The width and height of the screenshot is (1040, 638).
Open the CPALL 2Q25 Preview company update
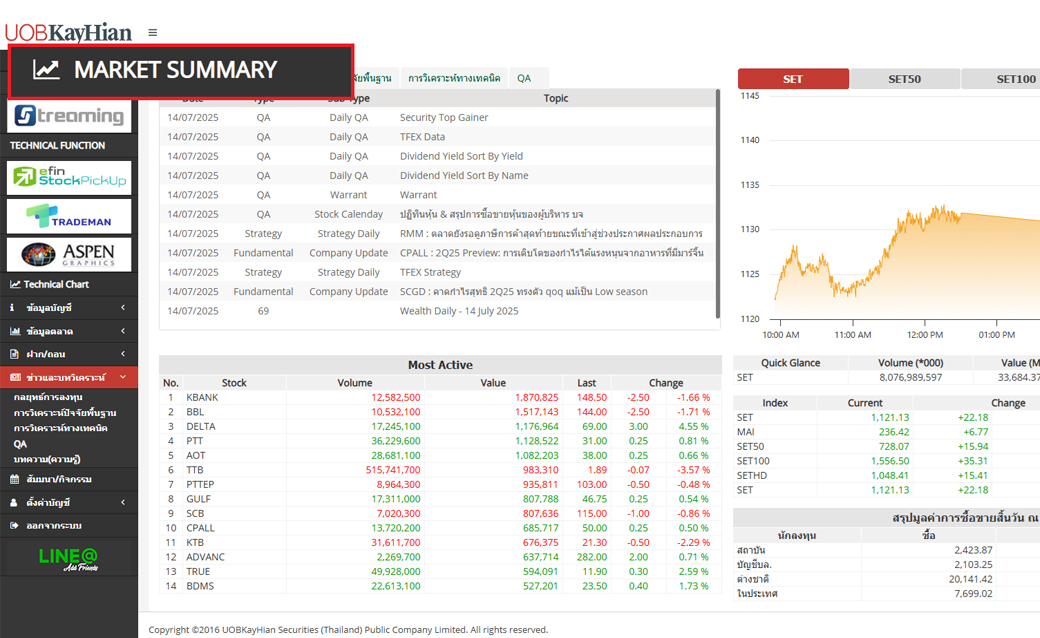(552, 253)
